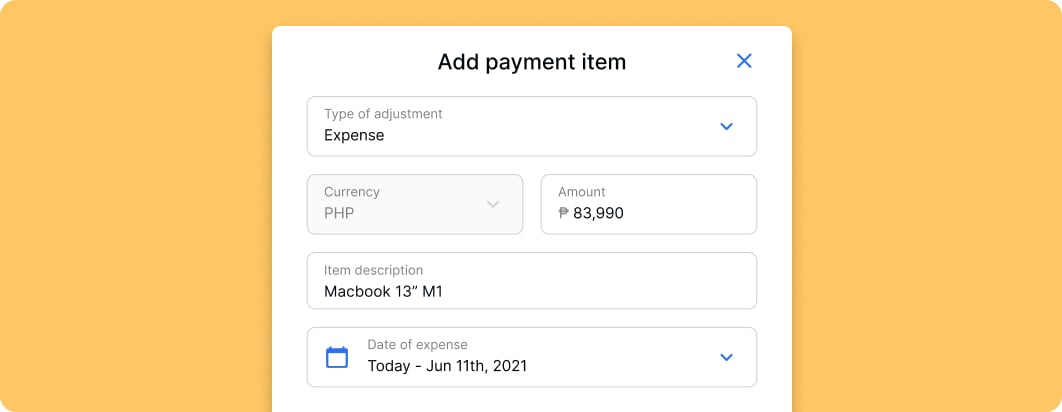Click the peso sign in Amount field
1062x412 pixels.
click(564, 213)
